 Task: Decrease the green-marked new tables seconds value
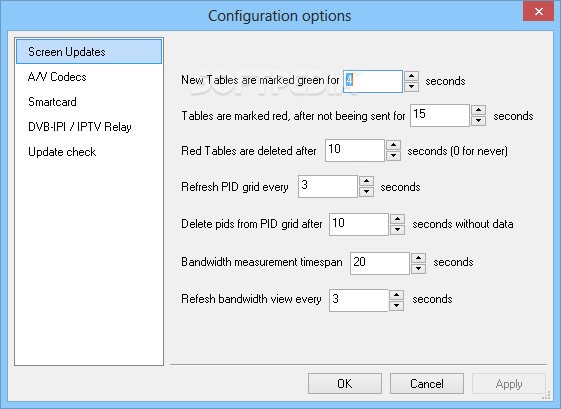coord(411,87)
